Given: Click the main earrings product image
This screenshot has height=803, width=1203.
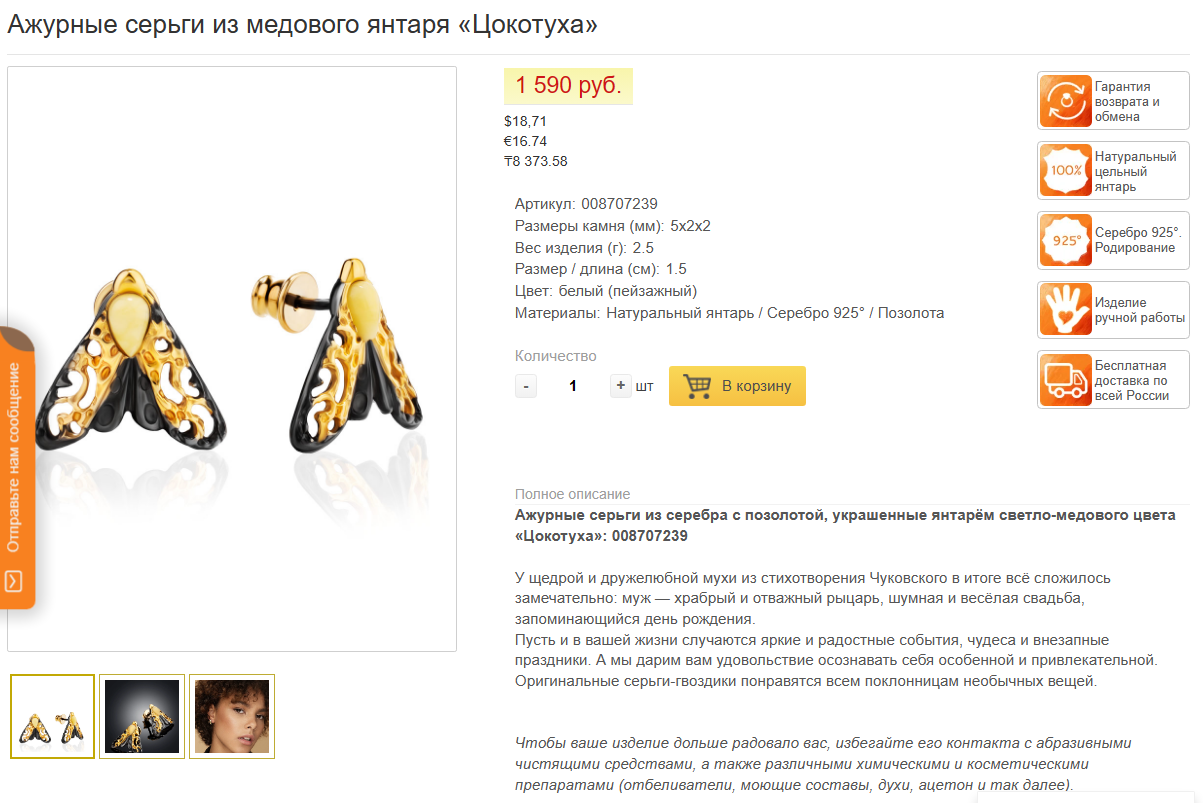Looking at the screenshot, I should tap(232, 359).
